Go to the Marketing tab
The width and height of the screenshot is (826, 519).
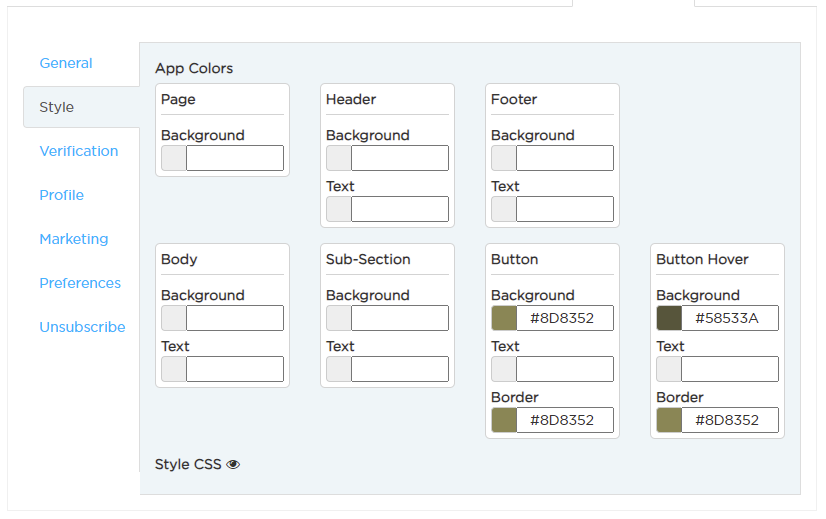tap(74, 239)
